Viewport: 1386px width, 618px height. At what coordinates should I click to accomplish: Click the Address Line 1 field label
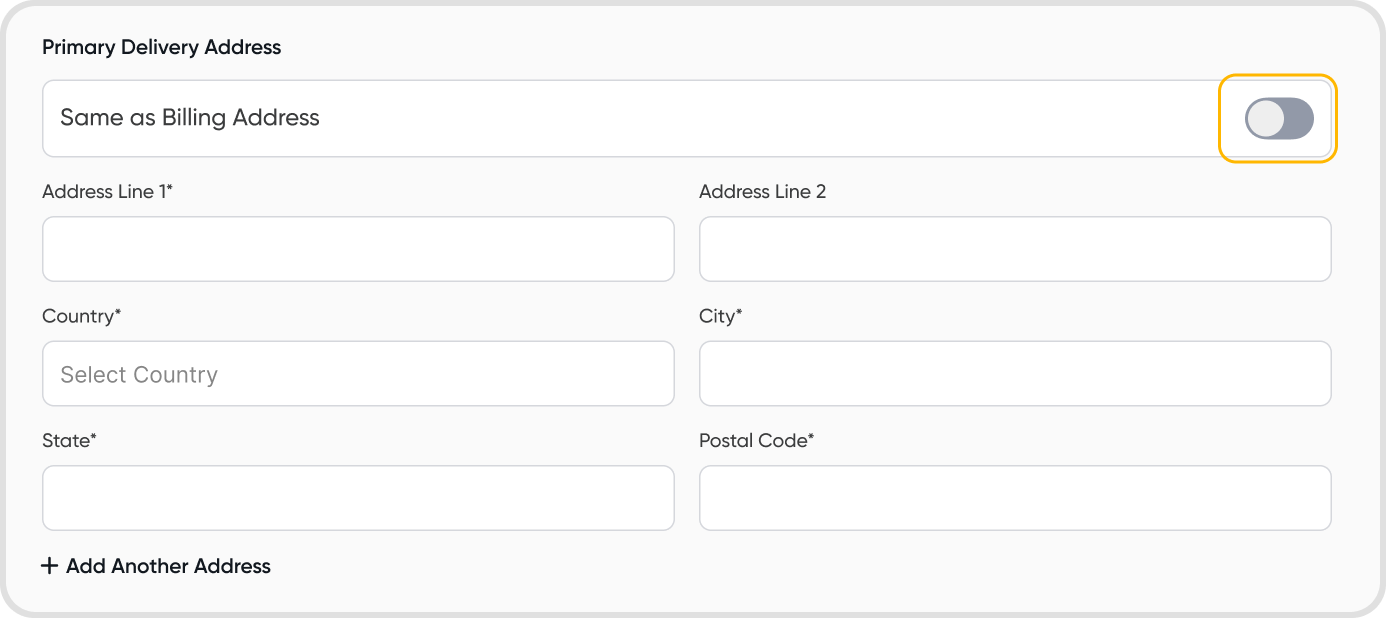click(107, 192)
